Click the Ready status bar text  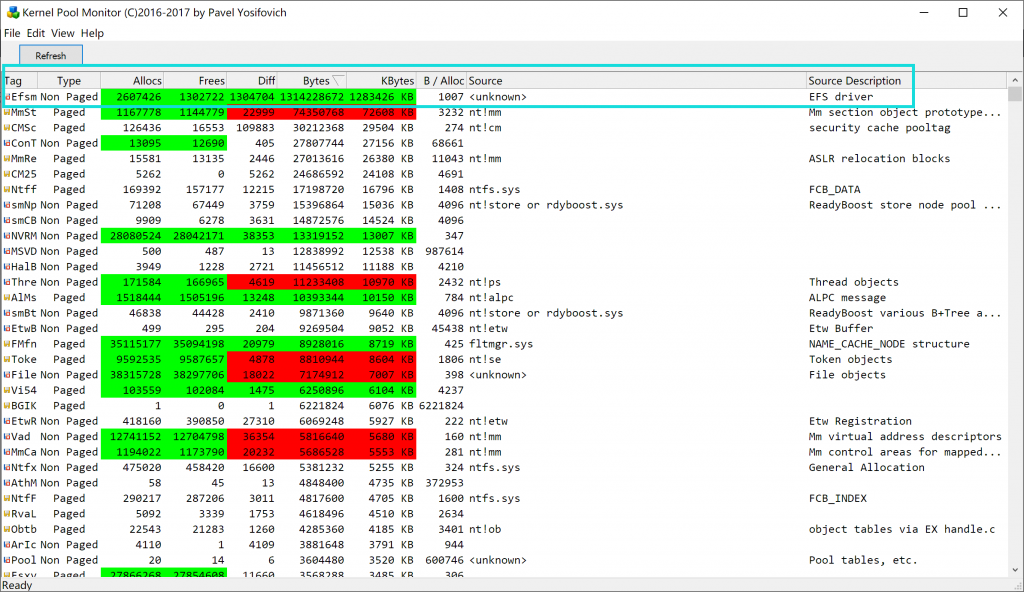pyautogui.click(x=17, y=585)
